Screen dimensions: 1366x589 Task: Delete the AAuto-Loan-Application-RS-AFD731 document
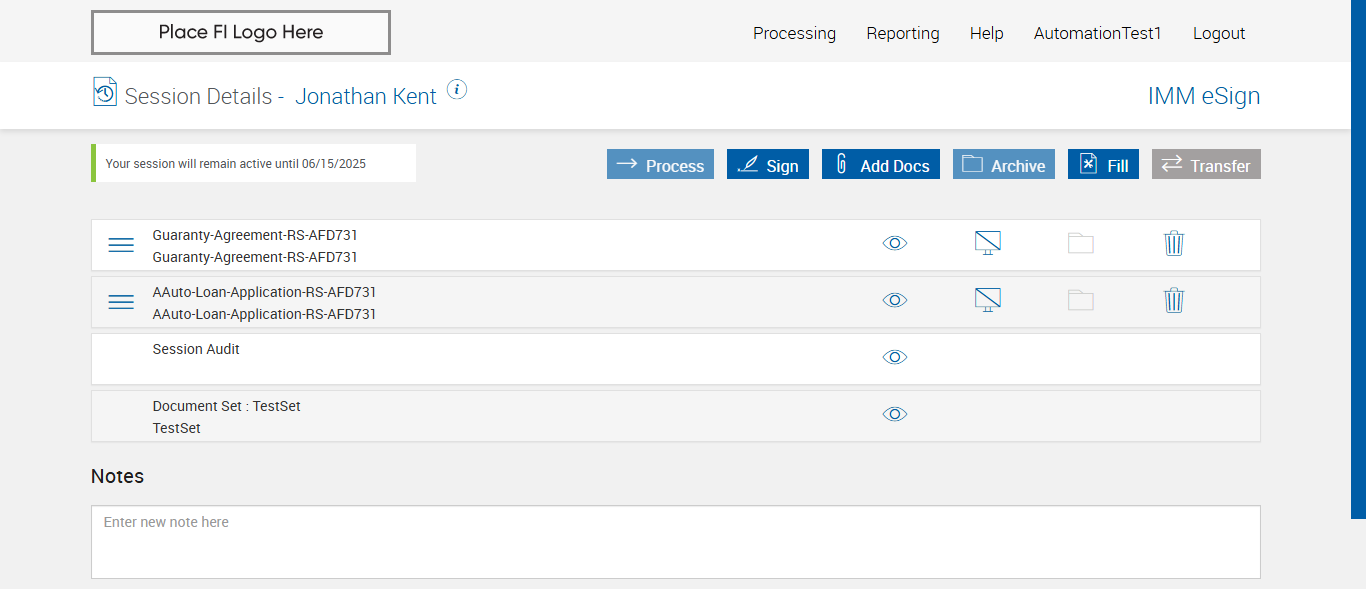click(x=1174, y=300)
